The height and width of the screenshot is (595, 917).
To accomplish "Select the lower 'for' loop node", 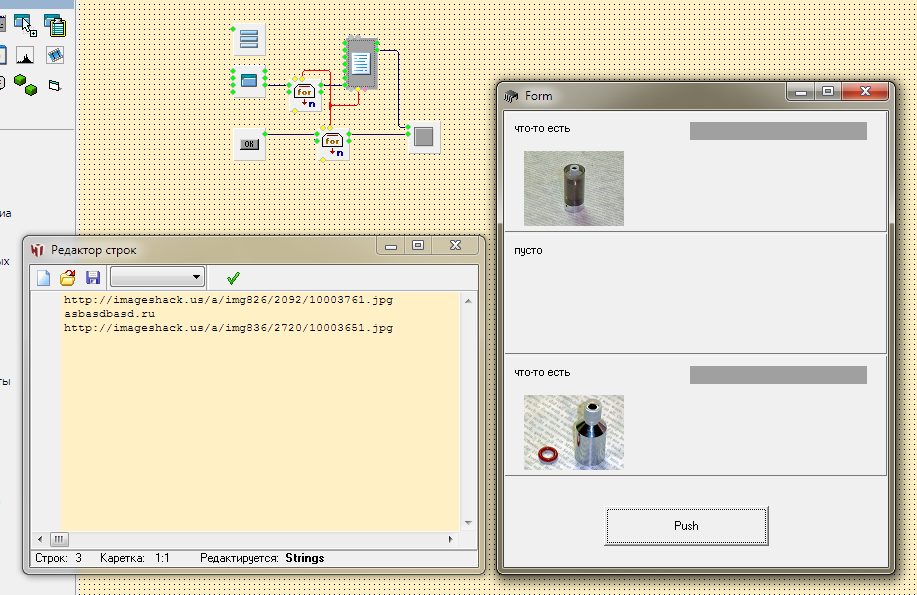I will (333, 142).
